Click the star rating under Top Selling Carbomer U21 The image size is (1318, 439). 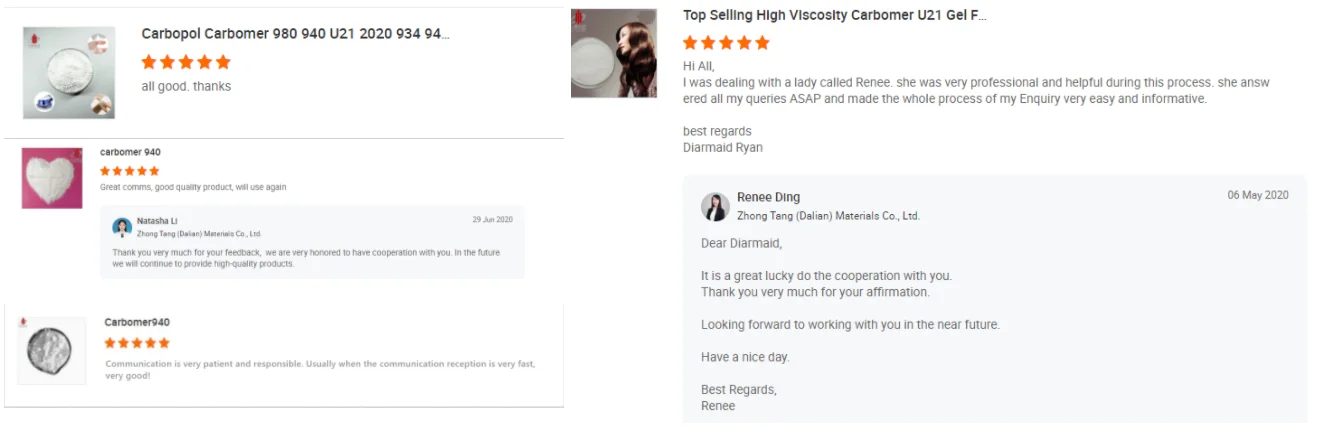[726, 43]
